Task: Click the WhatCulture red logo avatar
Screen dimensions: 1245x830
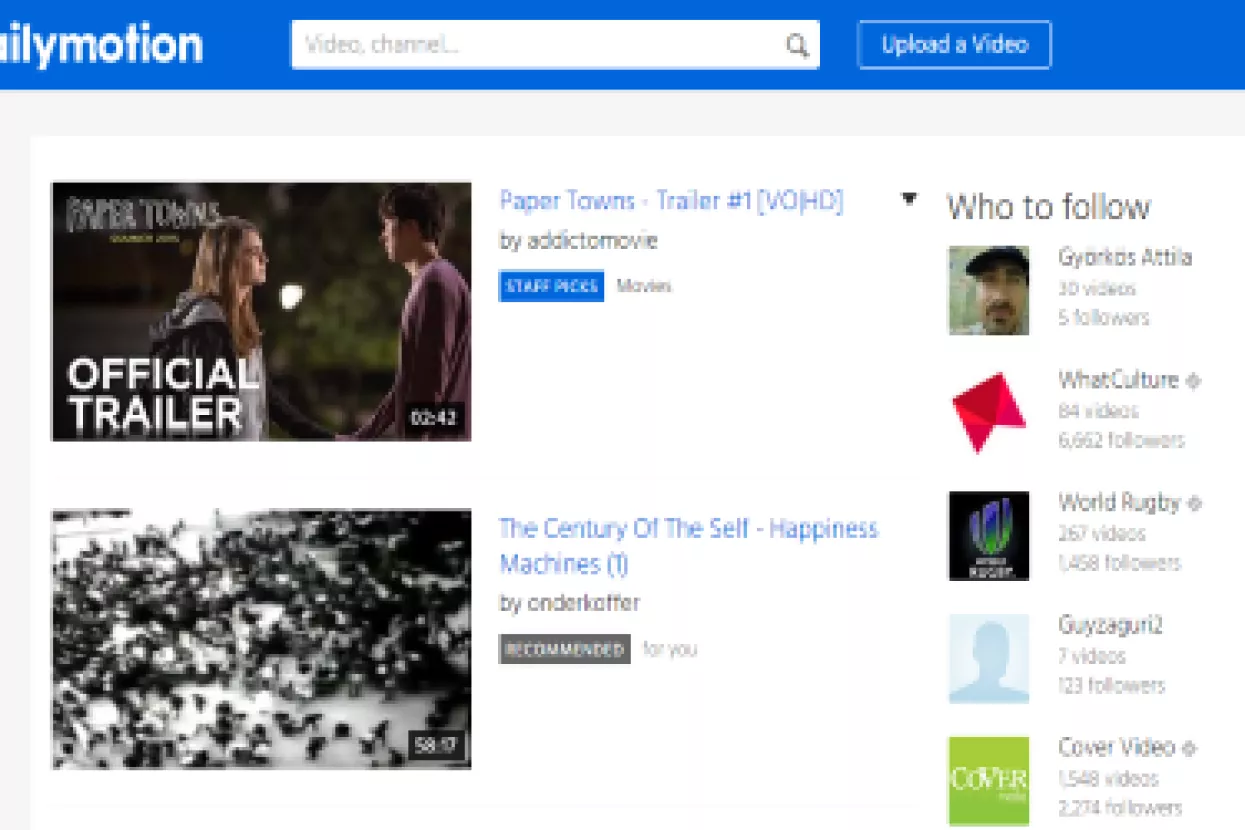Action: [x=989, y=412]
